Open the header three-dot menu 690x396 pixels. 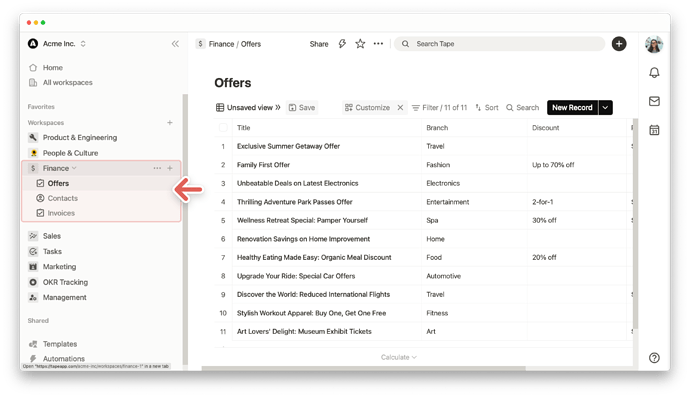[378, 44]
